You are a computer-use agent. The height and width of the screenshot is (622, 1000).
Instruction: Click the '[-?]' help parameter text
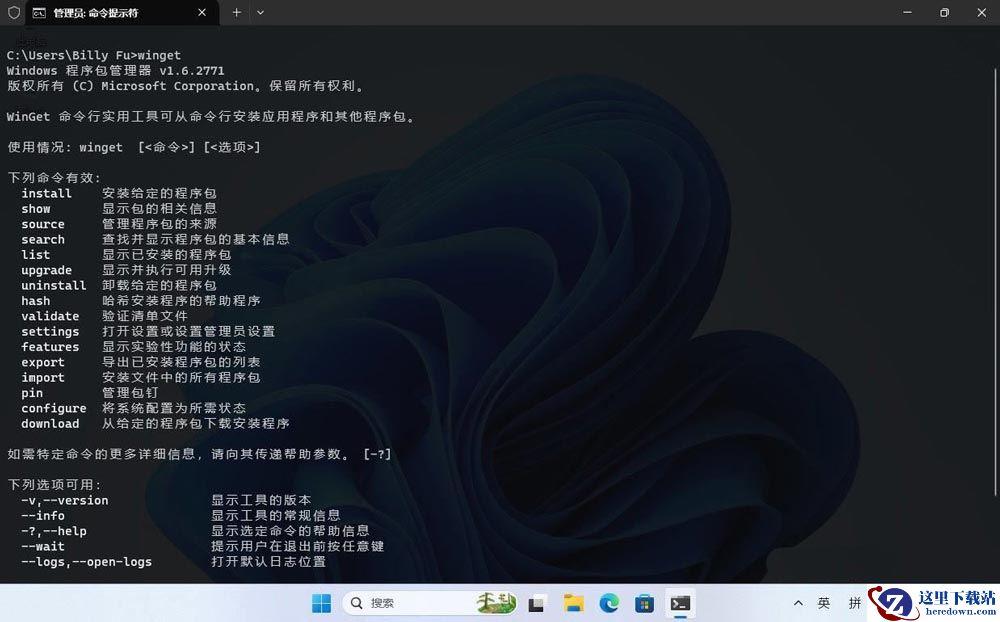coord(377,454)
